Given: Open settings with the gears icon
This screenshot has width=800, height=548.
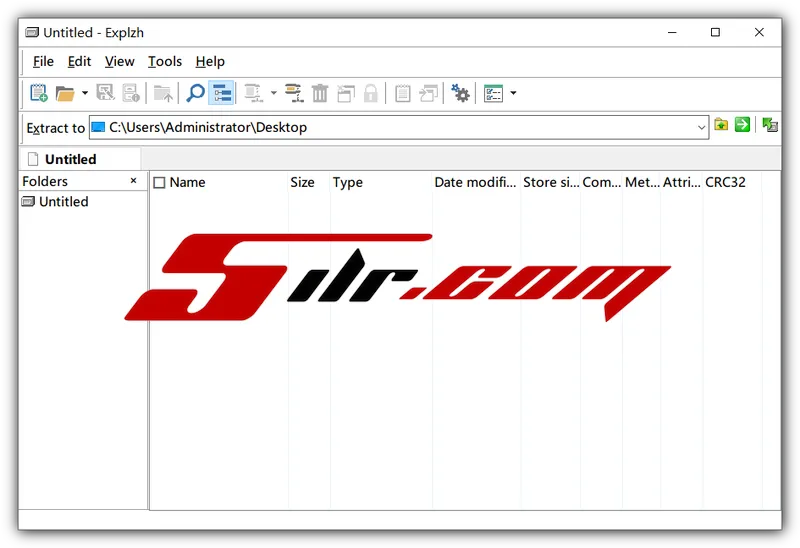Looking at the screenshot, I should (x=460, y=93).
